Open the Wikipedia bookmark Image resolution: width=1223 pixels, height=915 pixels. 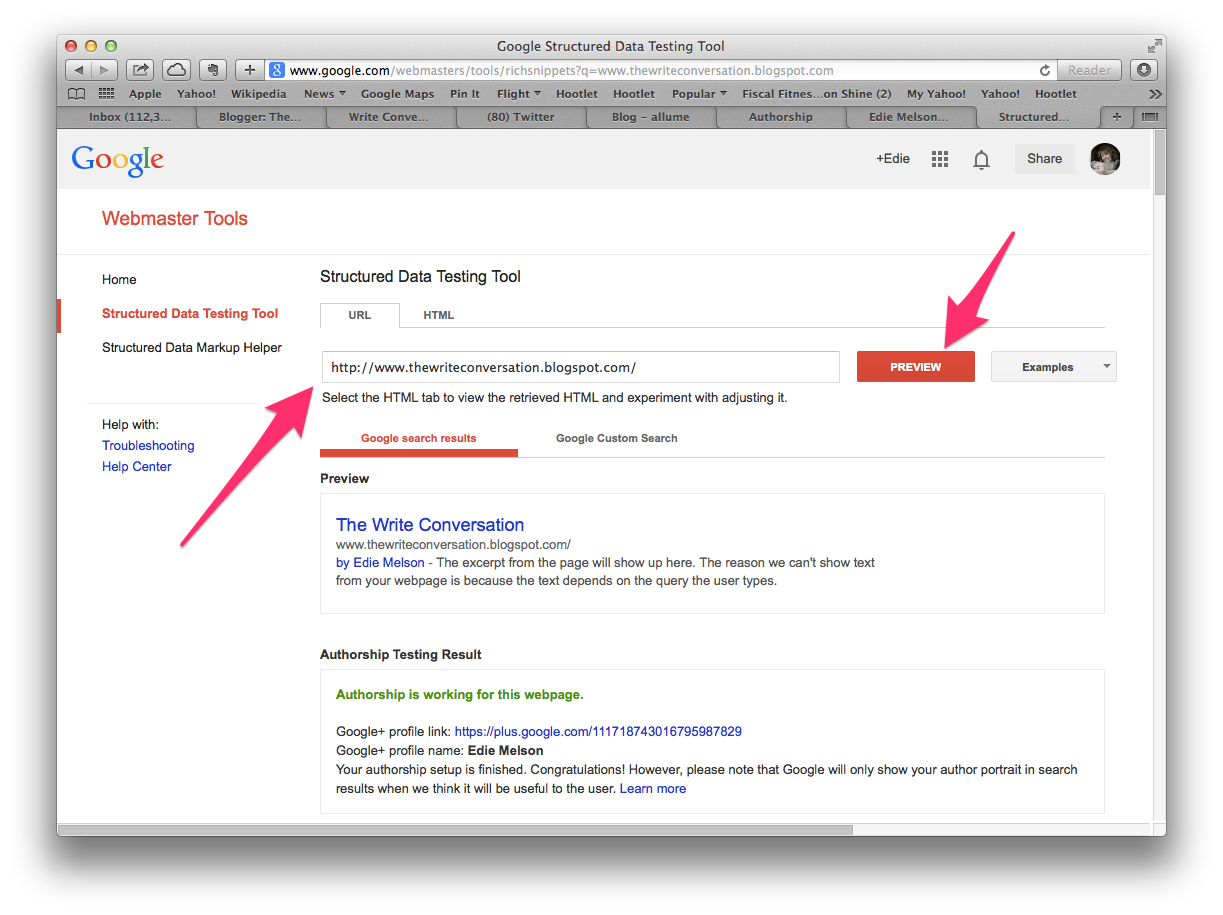[x=258, y=94]
